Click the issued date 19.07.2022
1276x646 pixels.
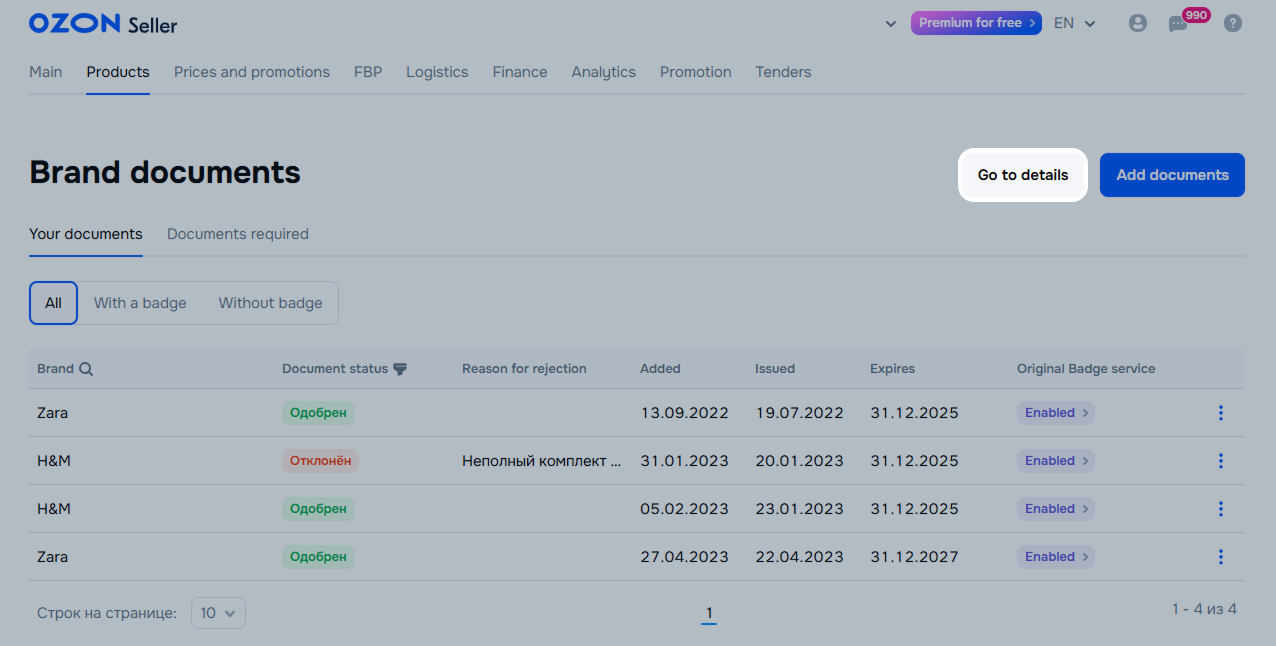(x=799, y=413)
